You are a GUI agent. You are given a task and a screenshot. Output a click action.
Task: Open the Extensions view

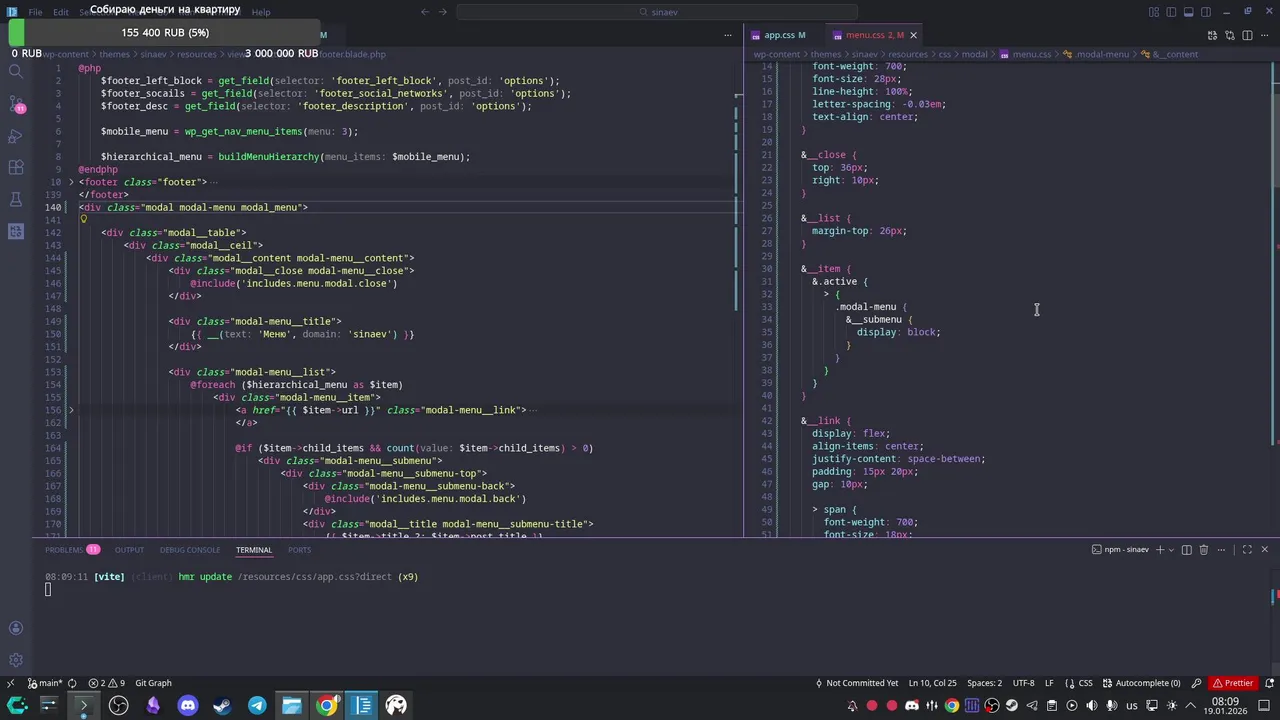16,167
